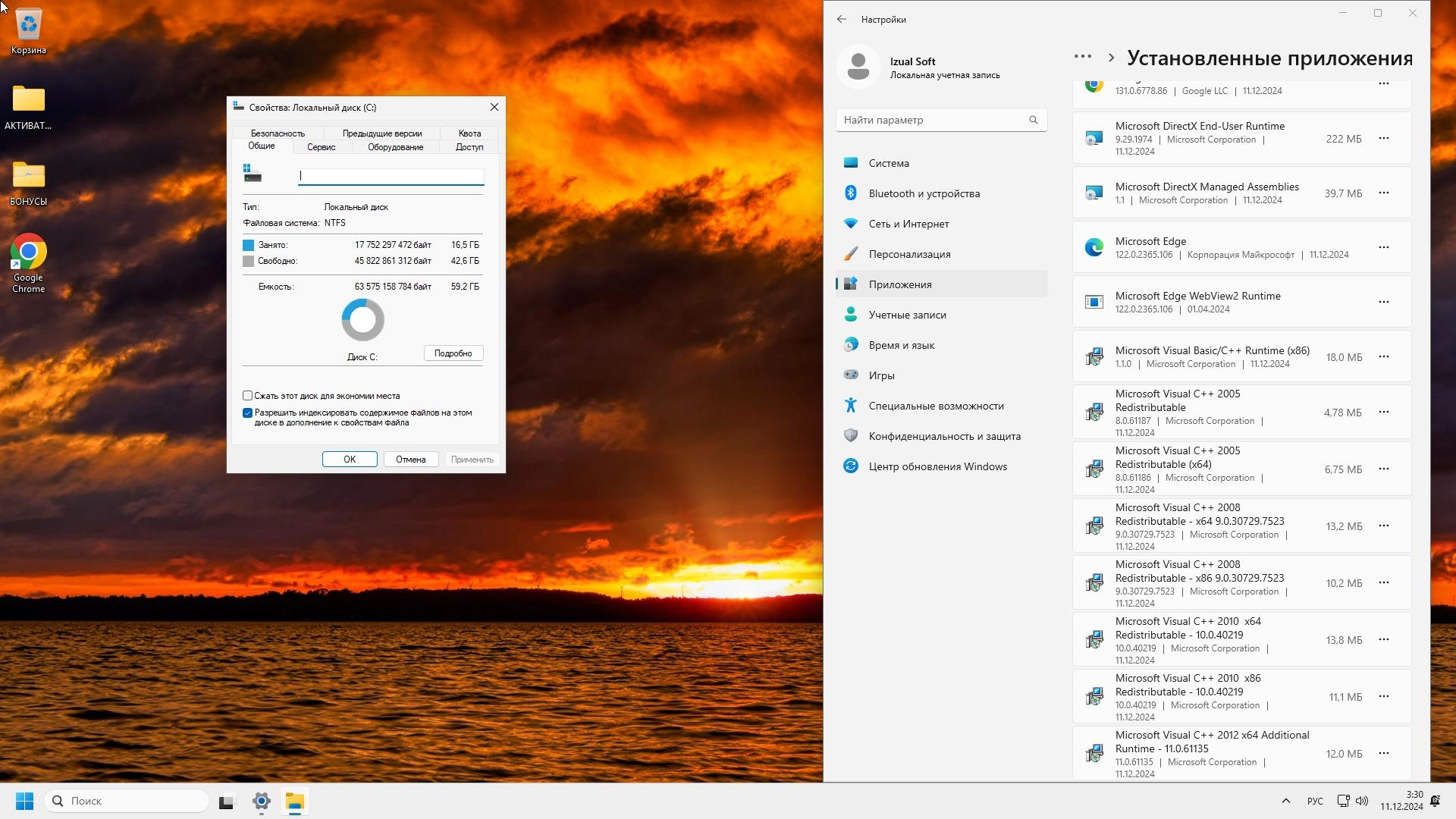This screenshot has height=819, width=1456.
Task: Open Центр обновления Windows settings section
Action: 937,466
